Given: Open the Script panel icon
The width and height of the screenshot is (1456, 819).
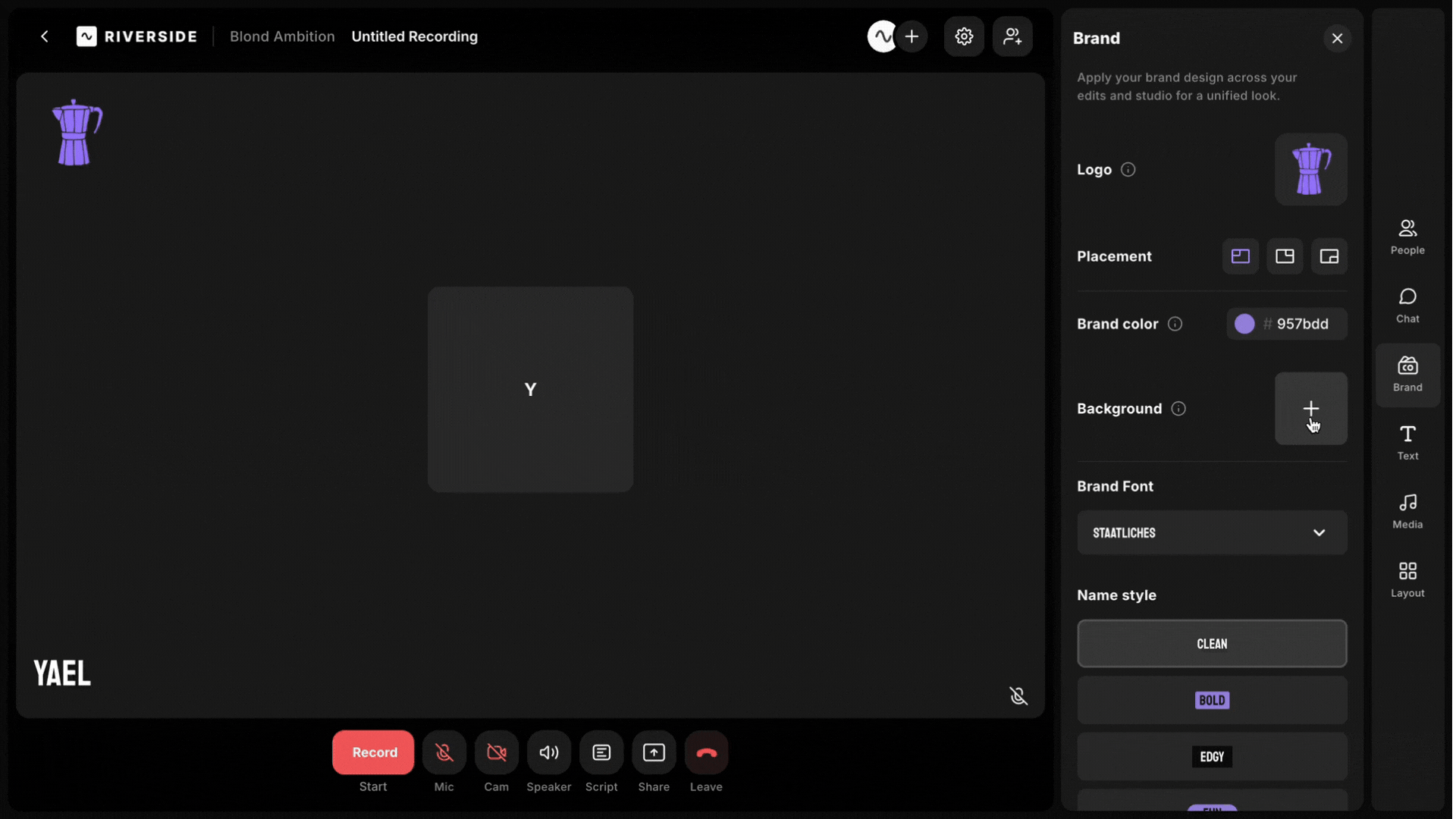Looking at the screenshot, I should click(601, 752).
